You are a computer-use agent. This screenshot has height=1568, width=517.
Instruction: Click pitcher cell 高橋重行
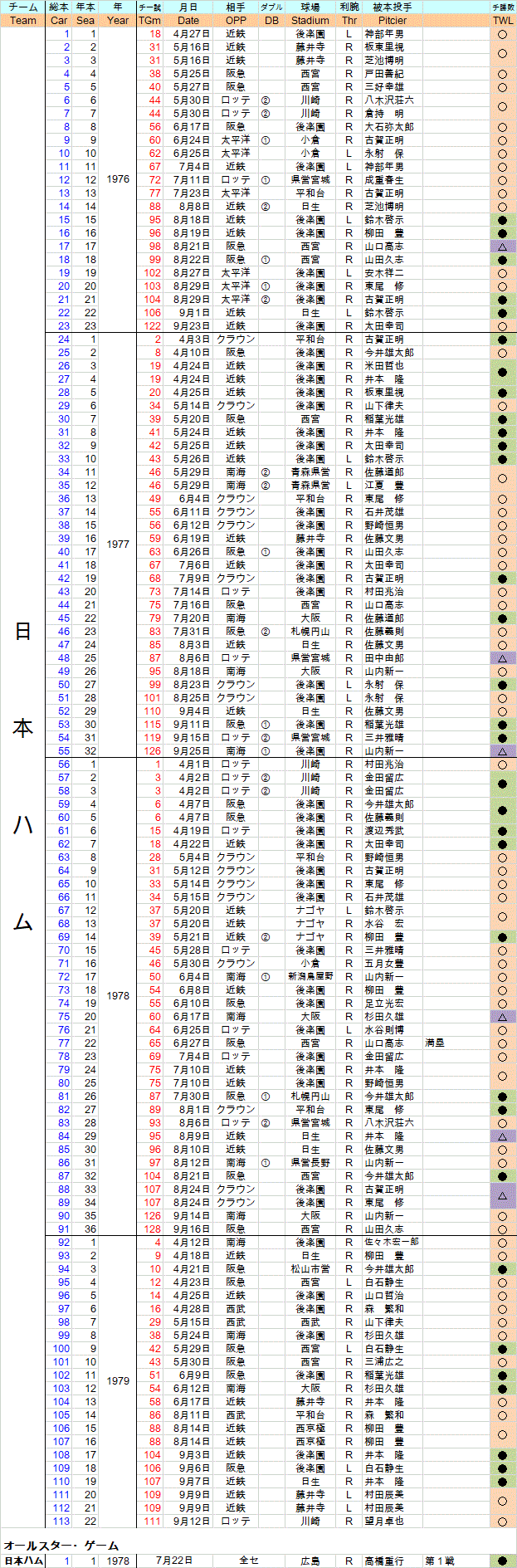pos(393,1561)
